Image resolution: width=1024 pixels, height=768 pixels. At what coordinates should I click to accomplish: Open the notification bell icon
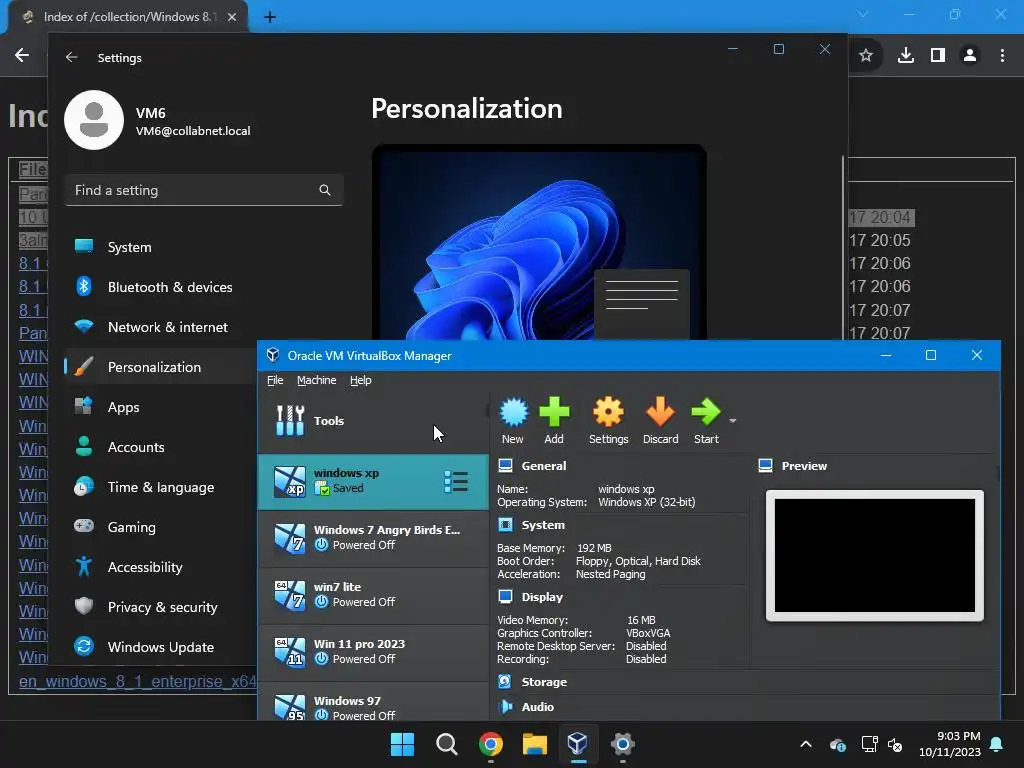[997, 744]
